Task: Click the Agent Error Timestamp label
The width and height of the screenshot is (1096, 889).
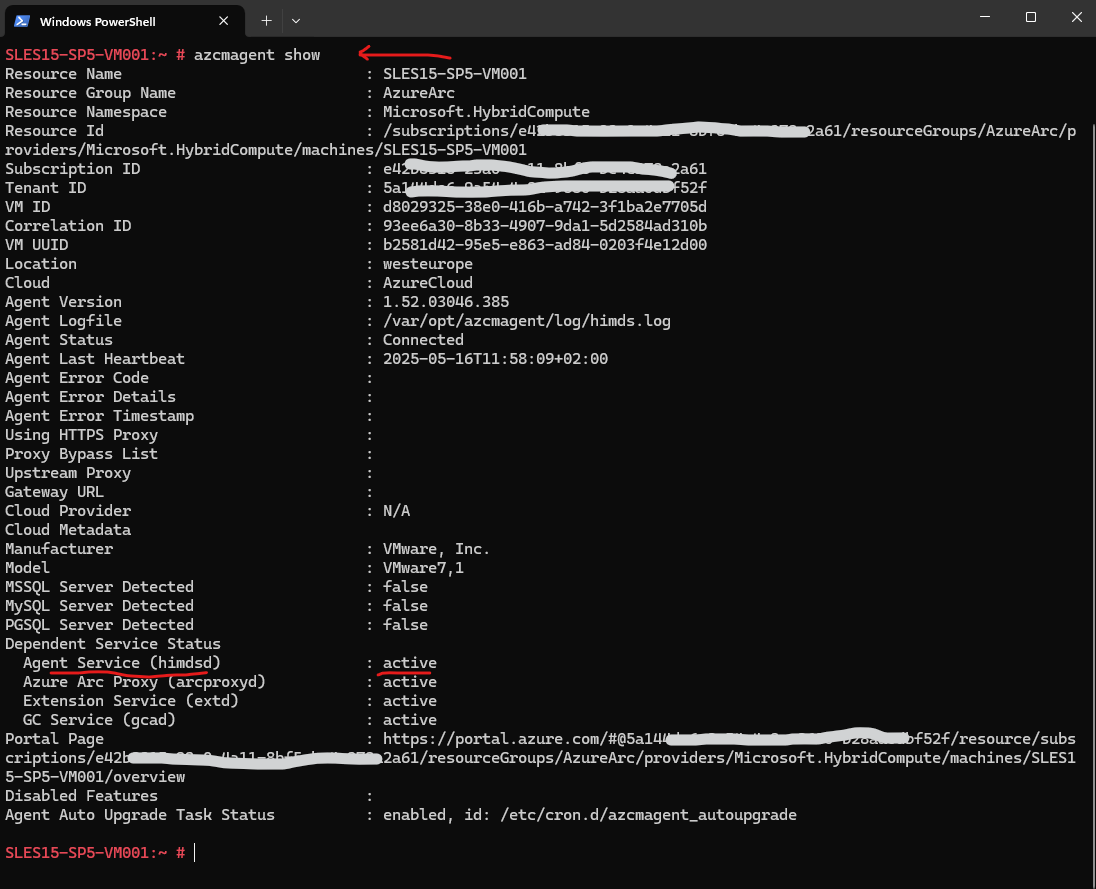Action: [x=99, y=416]
